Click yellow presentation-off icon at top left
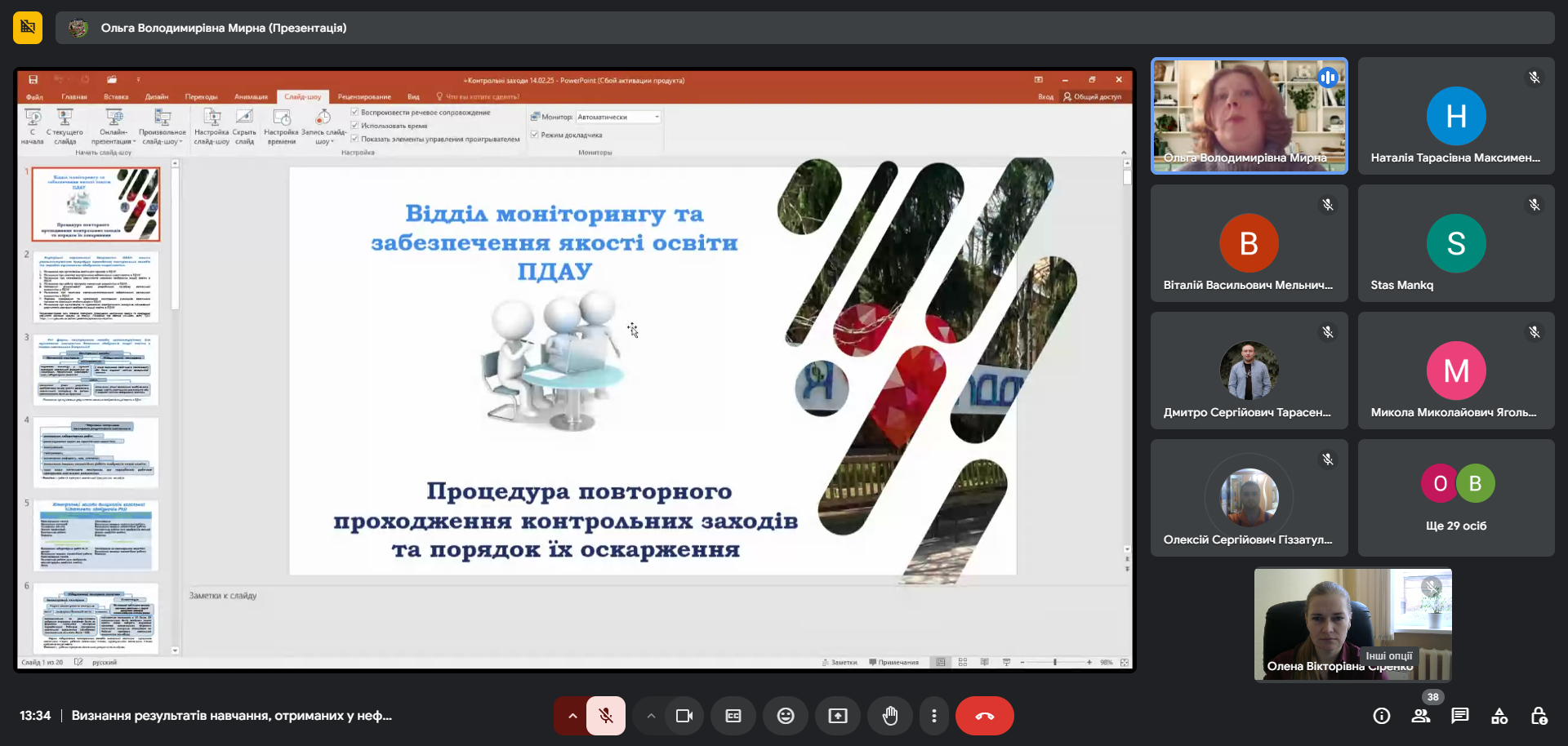 (x=28, y=28)
